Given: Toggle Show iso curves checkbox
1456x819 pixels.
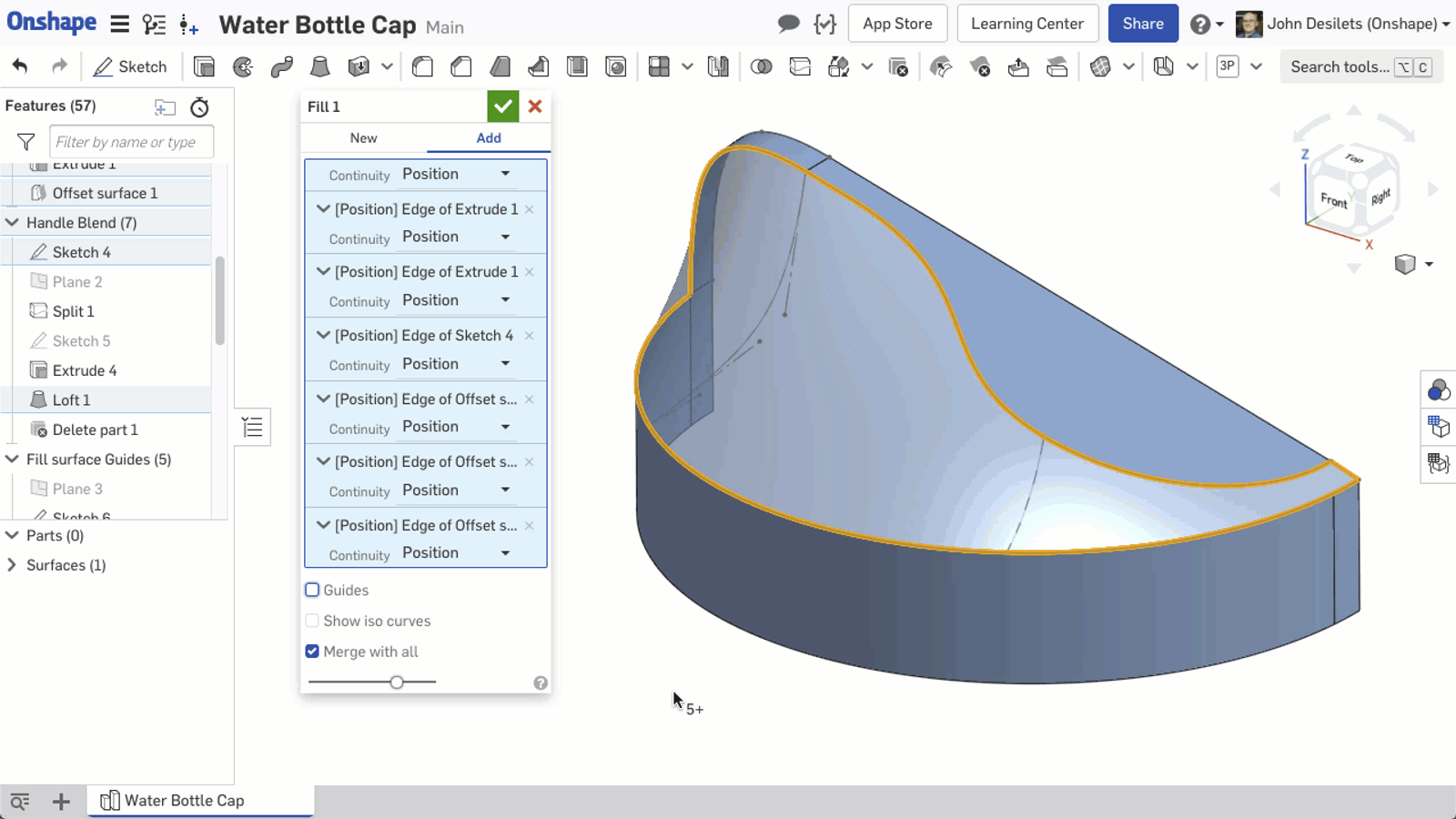Looking at the screenshot, I should pos(312,621).
